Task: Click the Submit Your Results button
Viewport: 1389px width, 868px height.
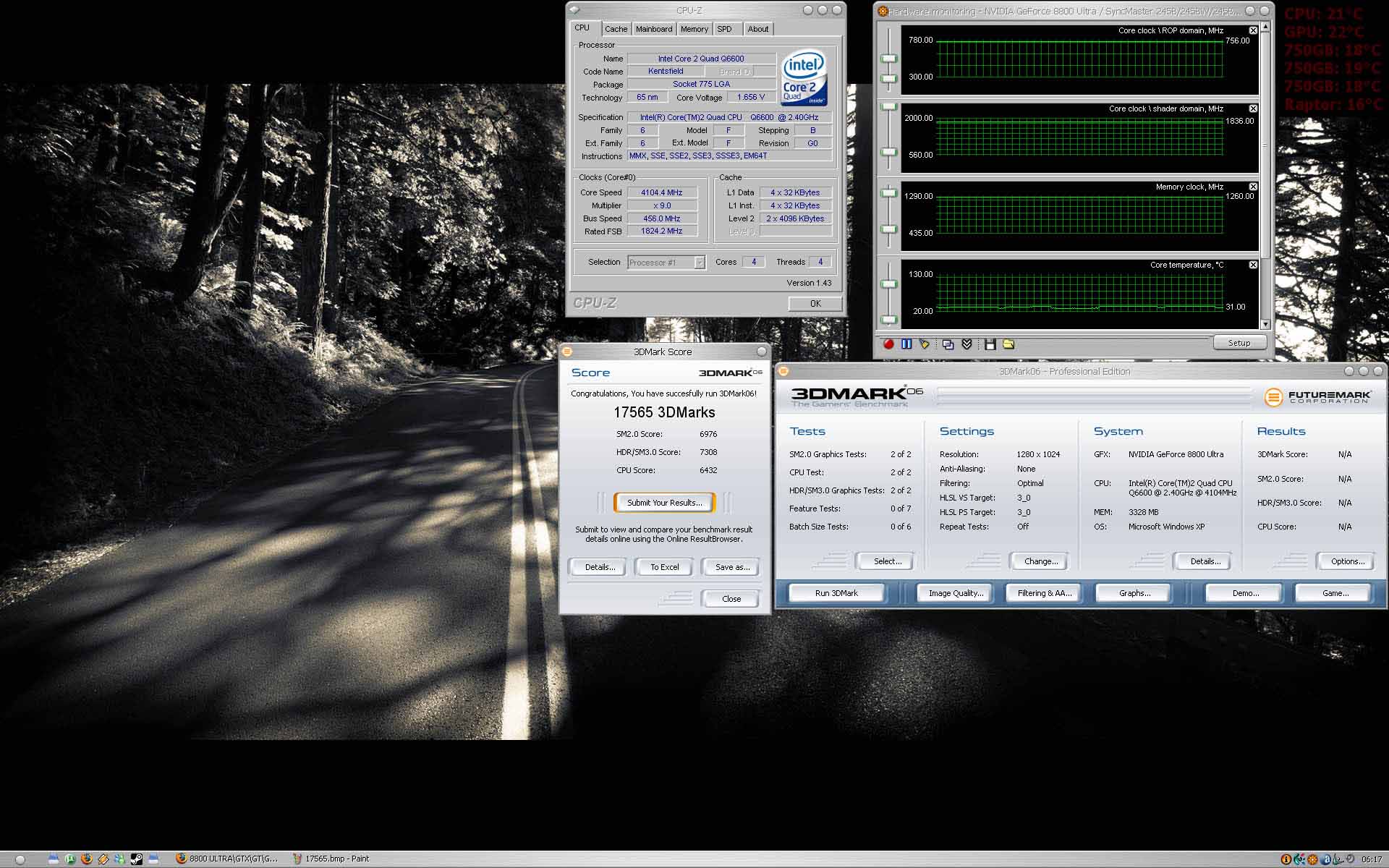Action: [x=664, y=503]
